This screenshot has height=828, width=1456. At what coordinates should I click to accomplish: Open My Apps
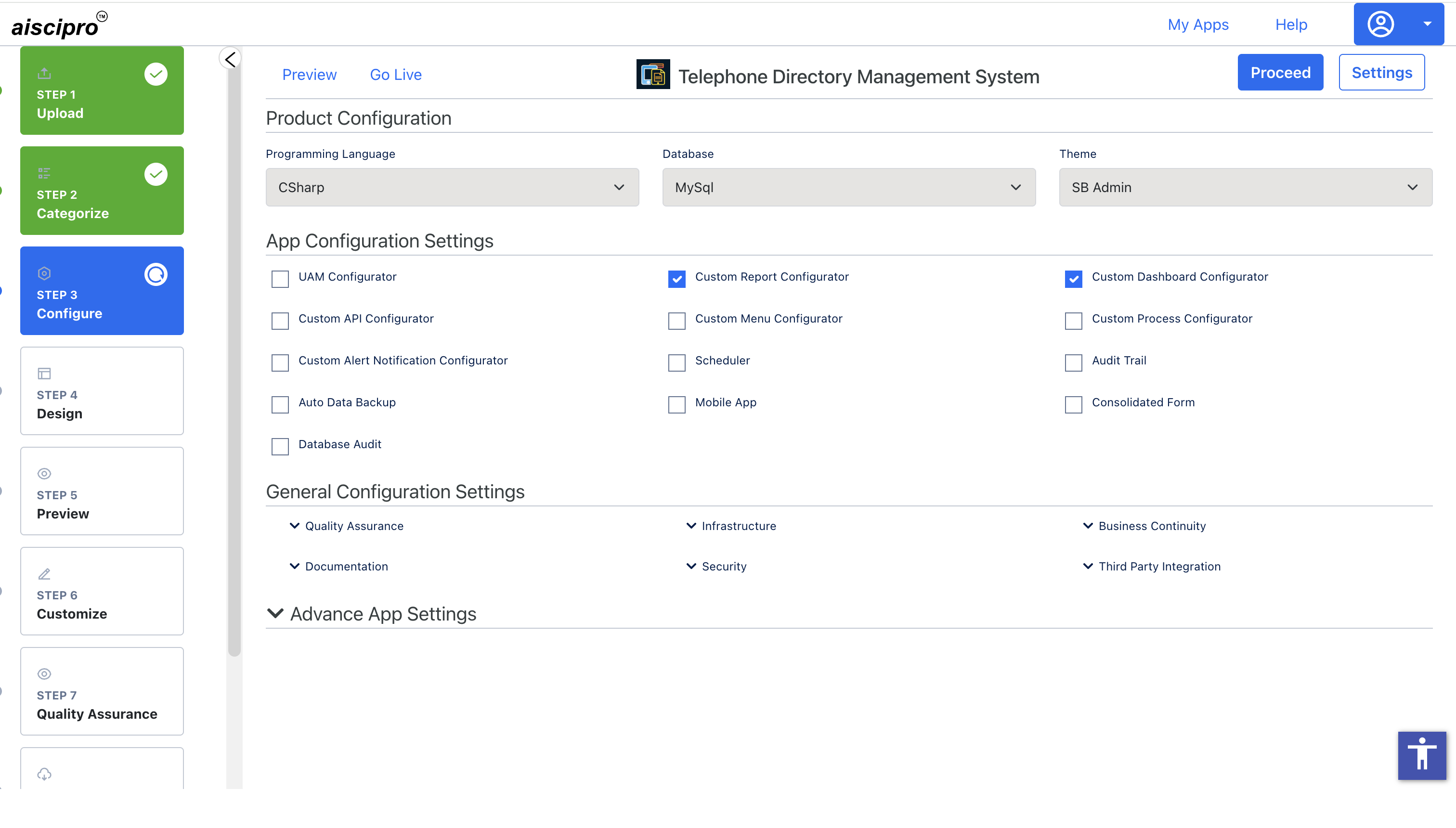[x=1198, y=25]
